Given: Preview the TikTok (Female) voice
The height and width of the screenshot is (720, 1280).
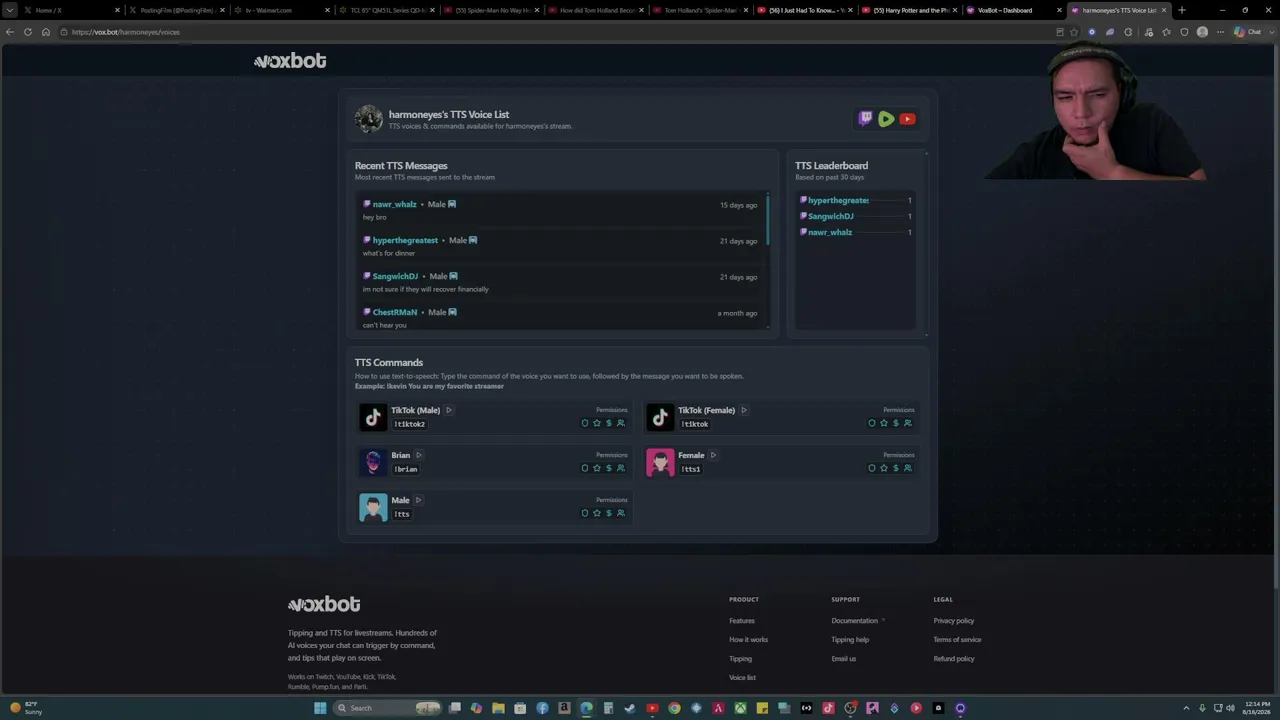Looking at the screenshot, I should (744, 410).
